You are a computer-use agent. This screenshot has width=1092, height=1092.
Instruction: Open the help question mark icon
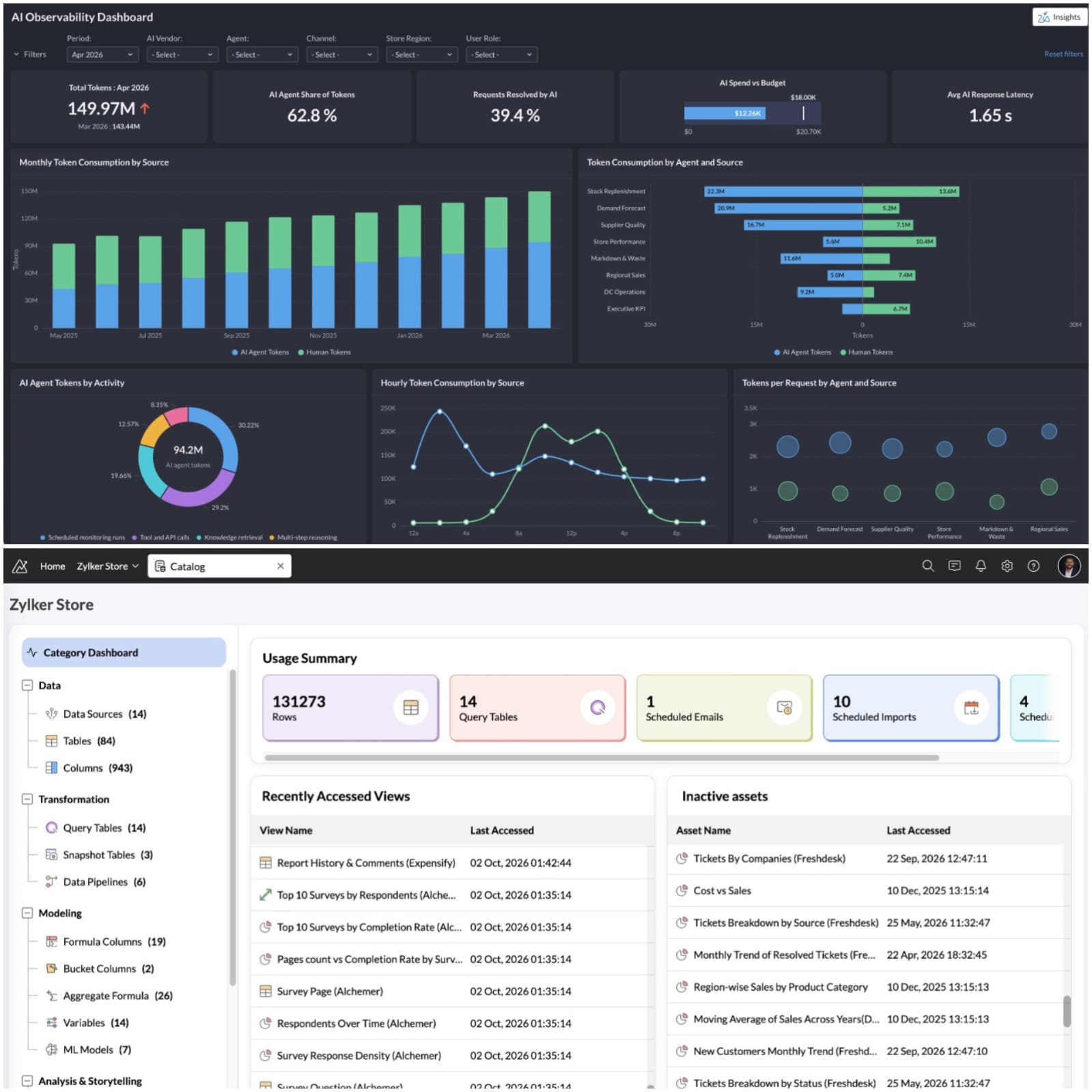pyautogui.click(x=1033, y=565)
